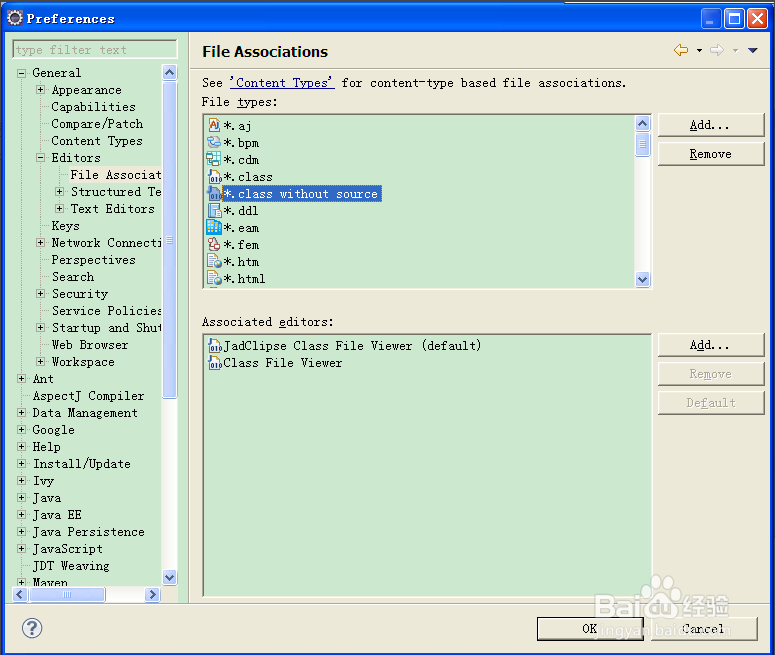Screen dimensions: 775x655
Task: Click the Preferences gear icon in title bar
Action: 15,18
